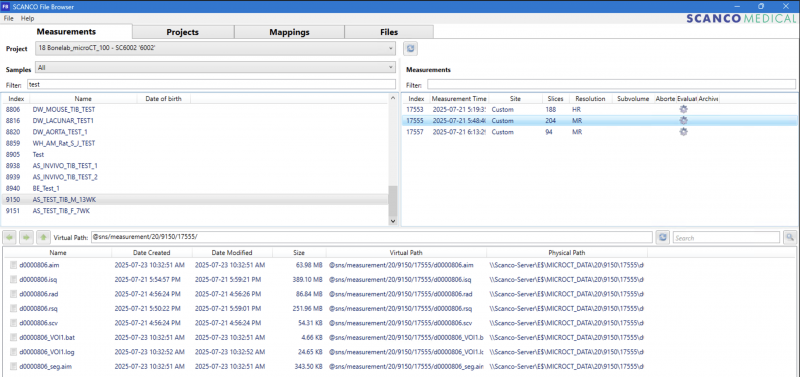800x377 pixels.
Task: Switch to the Files tab
Action: coord(389,32)
